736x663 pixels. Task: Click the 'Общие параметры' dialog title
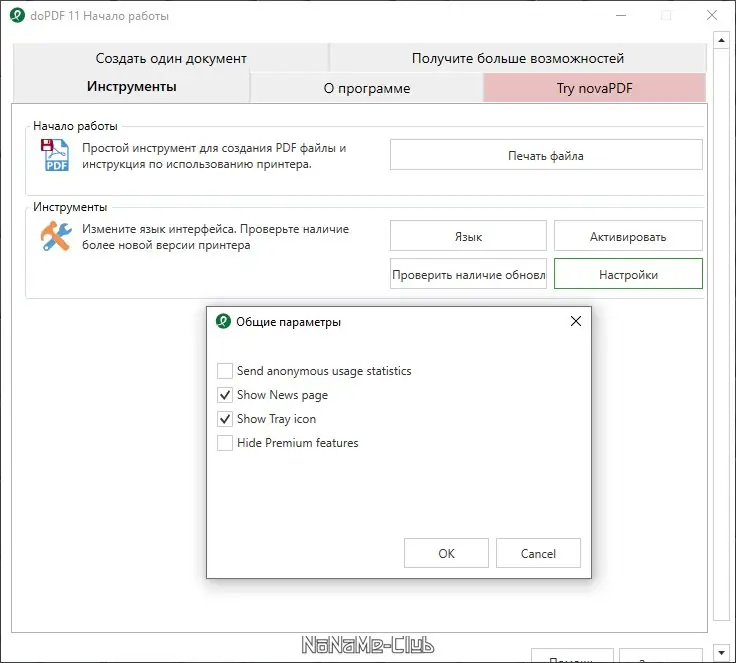(x=288, y=322)
